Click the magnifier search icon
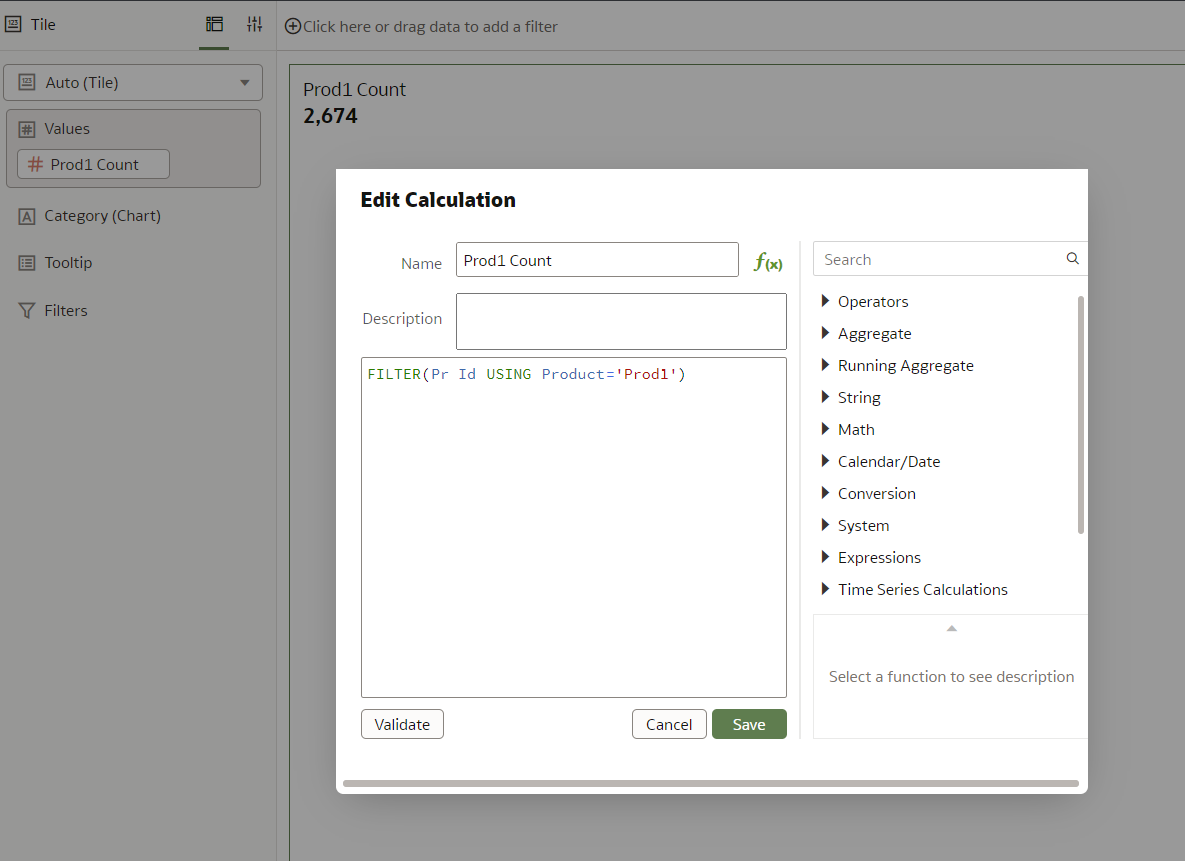The width and height of the screenshot is (1185, 861). 1072,259
